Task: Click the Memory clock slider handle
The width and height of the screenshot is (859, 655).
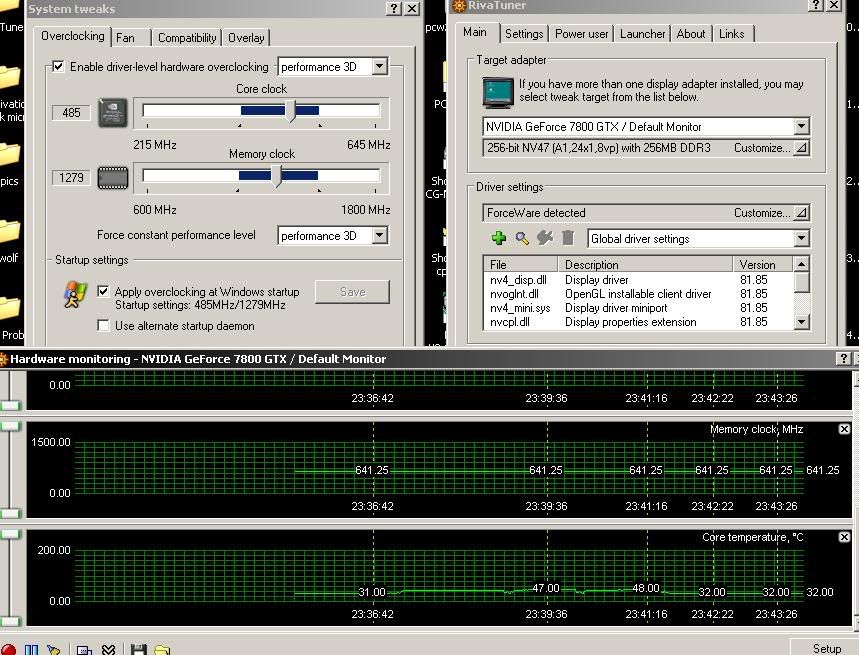Action: pyautogui.click(x=277, y=176)
